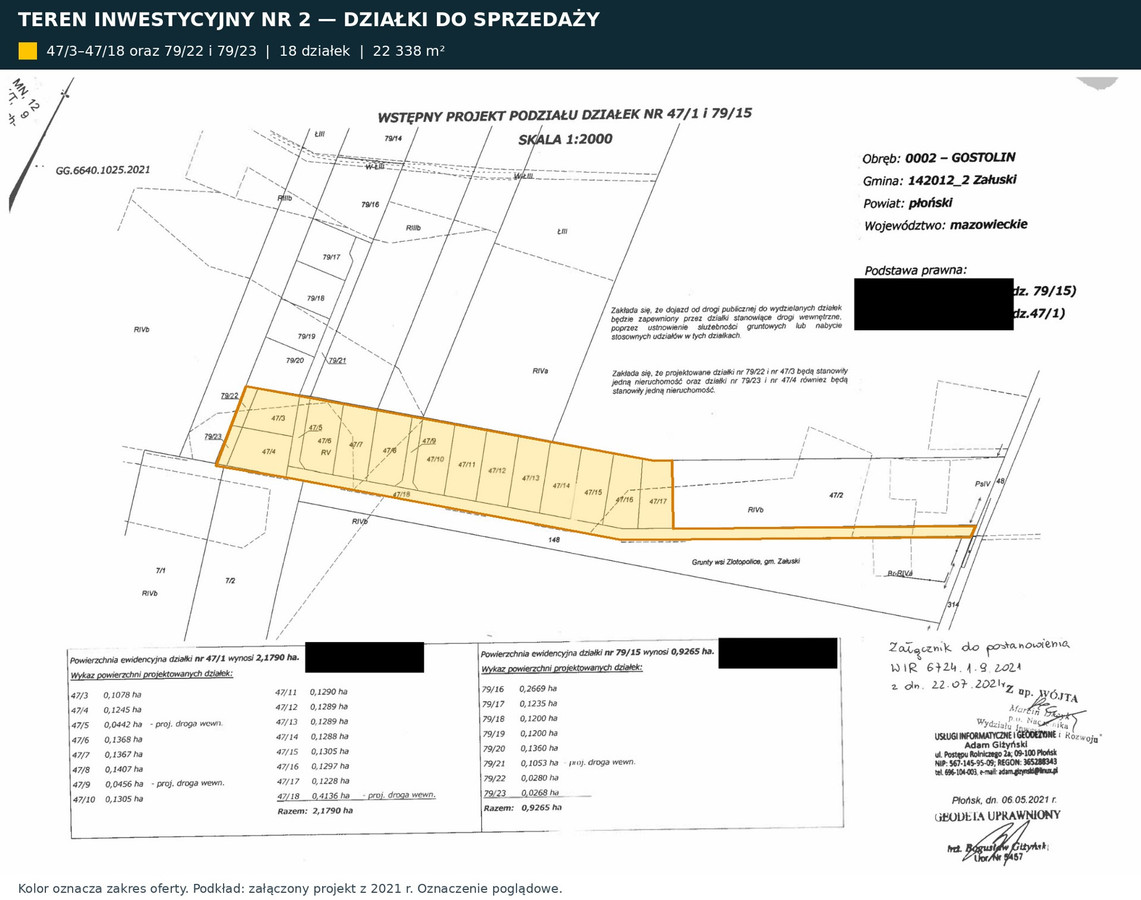The height and width of the screenshot is (900, 1141).
Task: Click the title "TEREN INWESTYCYJNY NR 2 — DZIAŁKI DO SPRZEDAŻY"
Action: coord(309,20)
